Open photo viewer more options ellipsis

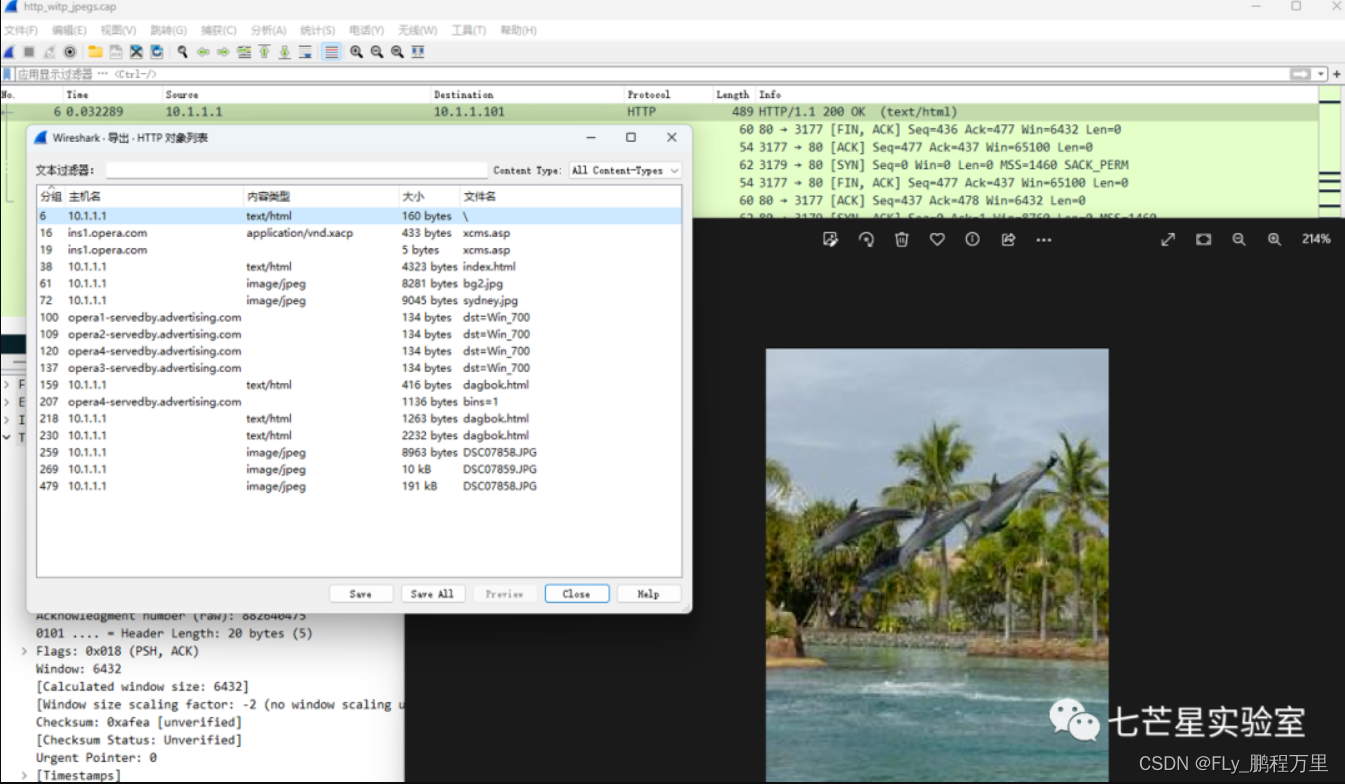pyautogui.click(x=1044, y=239)
